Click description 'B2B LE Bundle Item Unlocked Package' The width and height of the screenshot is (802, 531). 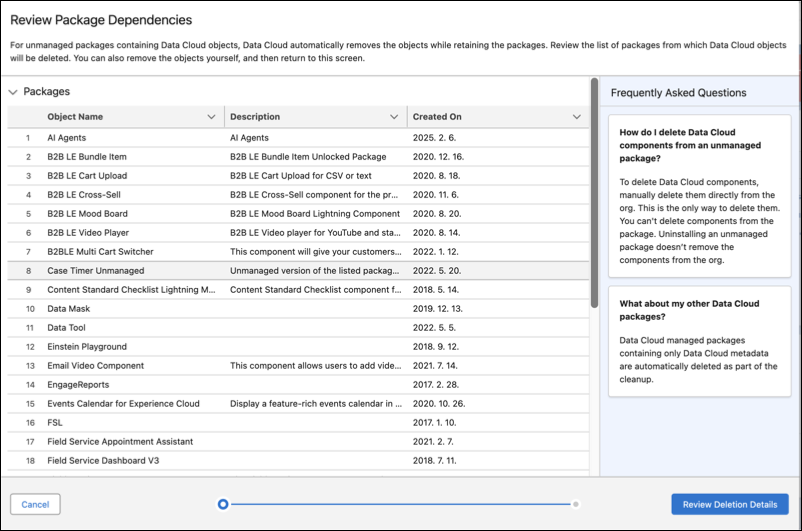[308, 157]
